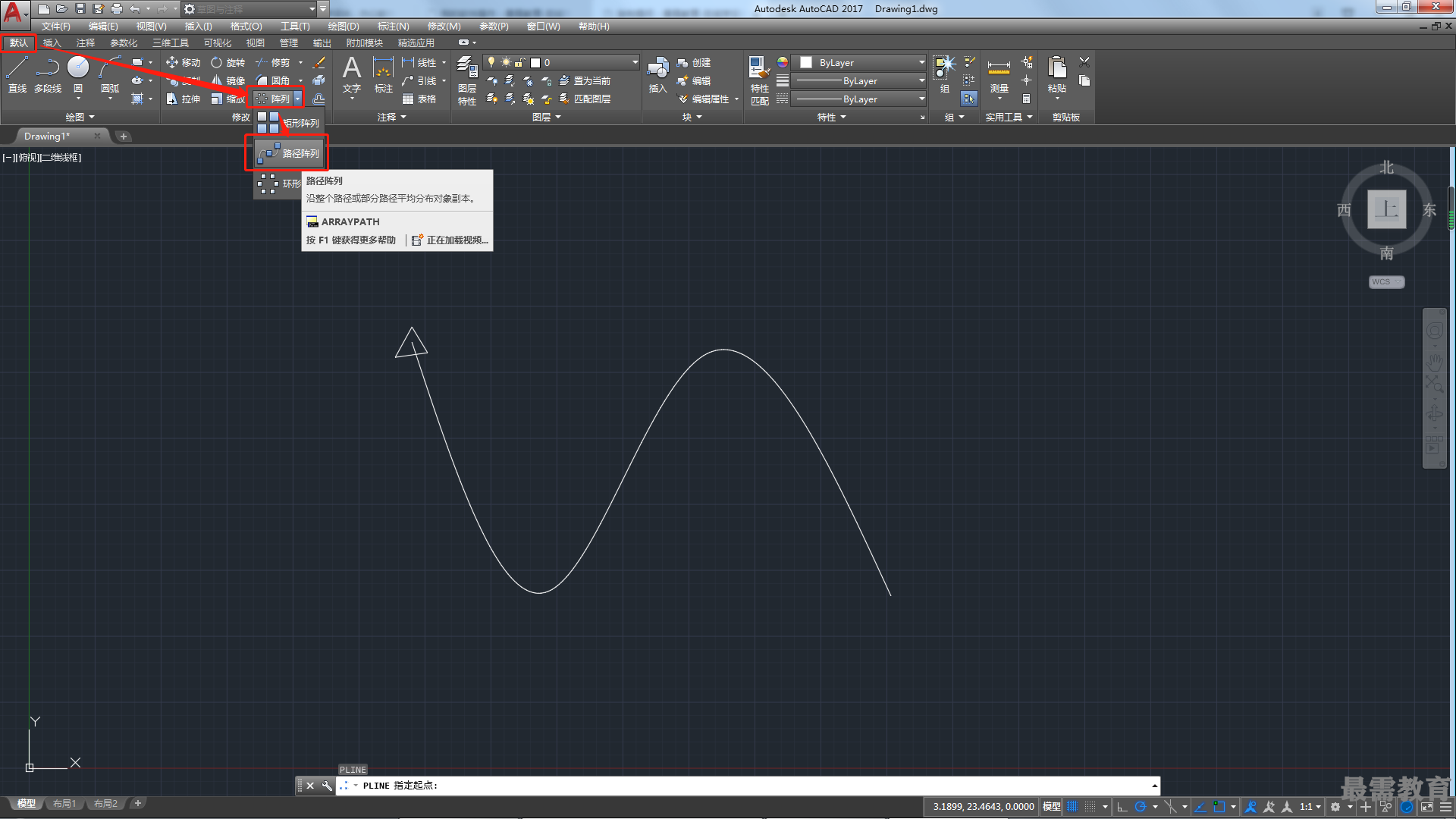Click Match Properties (特性匹配) icon
The width and height of the screenshot is (1456, 819).
(x=759, y=80)
